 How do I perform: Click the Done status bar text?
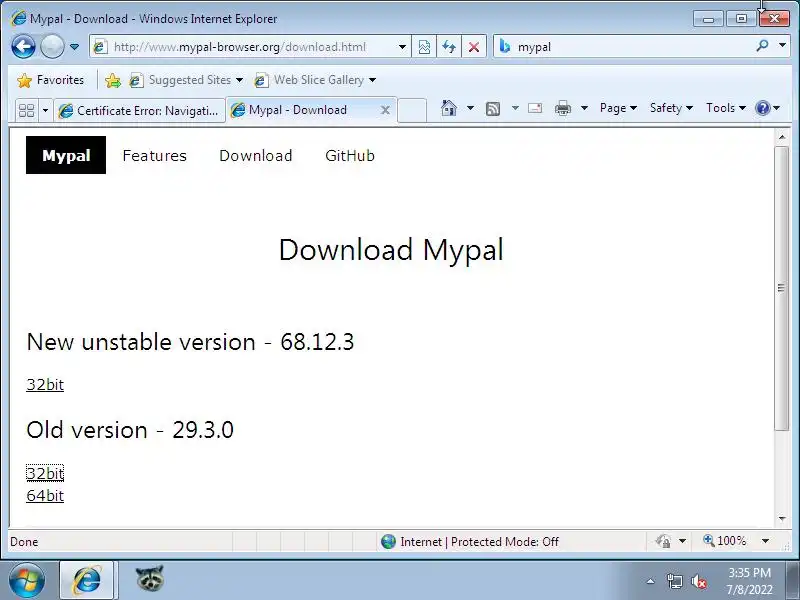point(24,542)
